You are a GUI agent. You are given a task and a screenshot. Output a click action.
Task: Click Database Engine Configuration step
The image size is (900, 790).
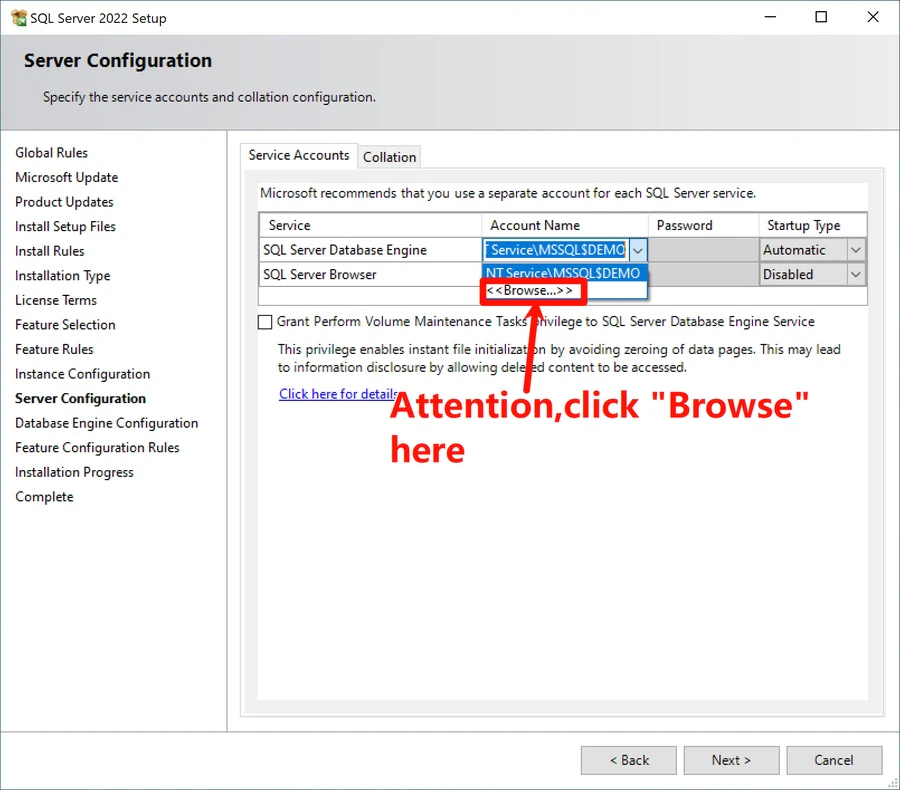pyautogui.click(x=107, y=423)
